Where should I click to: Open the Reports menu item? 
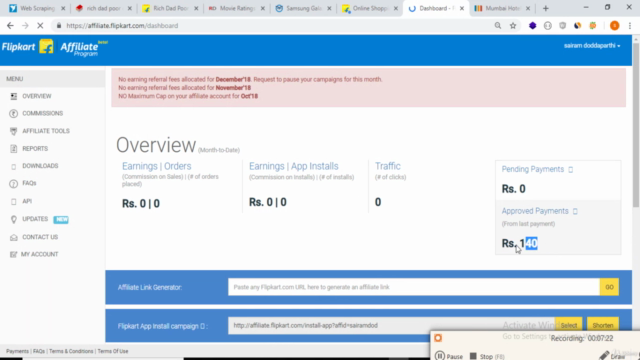tap(35, 149)
